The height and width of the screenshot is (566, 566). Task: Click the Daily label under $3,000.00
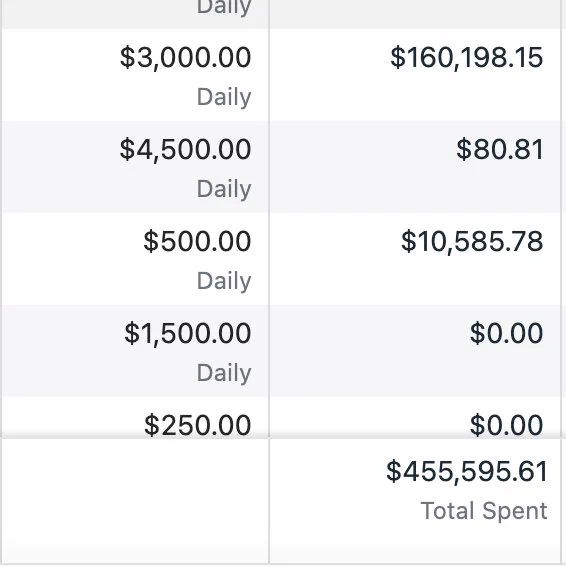[x=224, y=97]
